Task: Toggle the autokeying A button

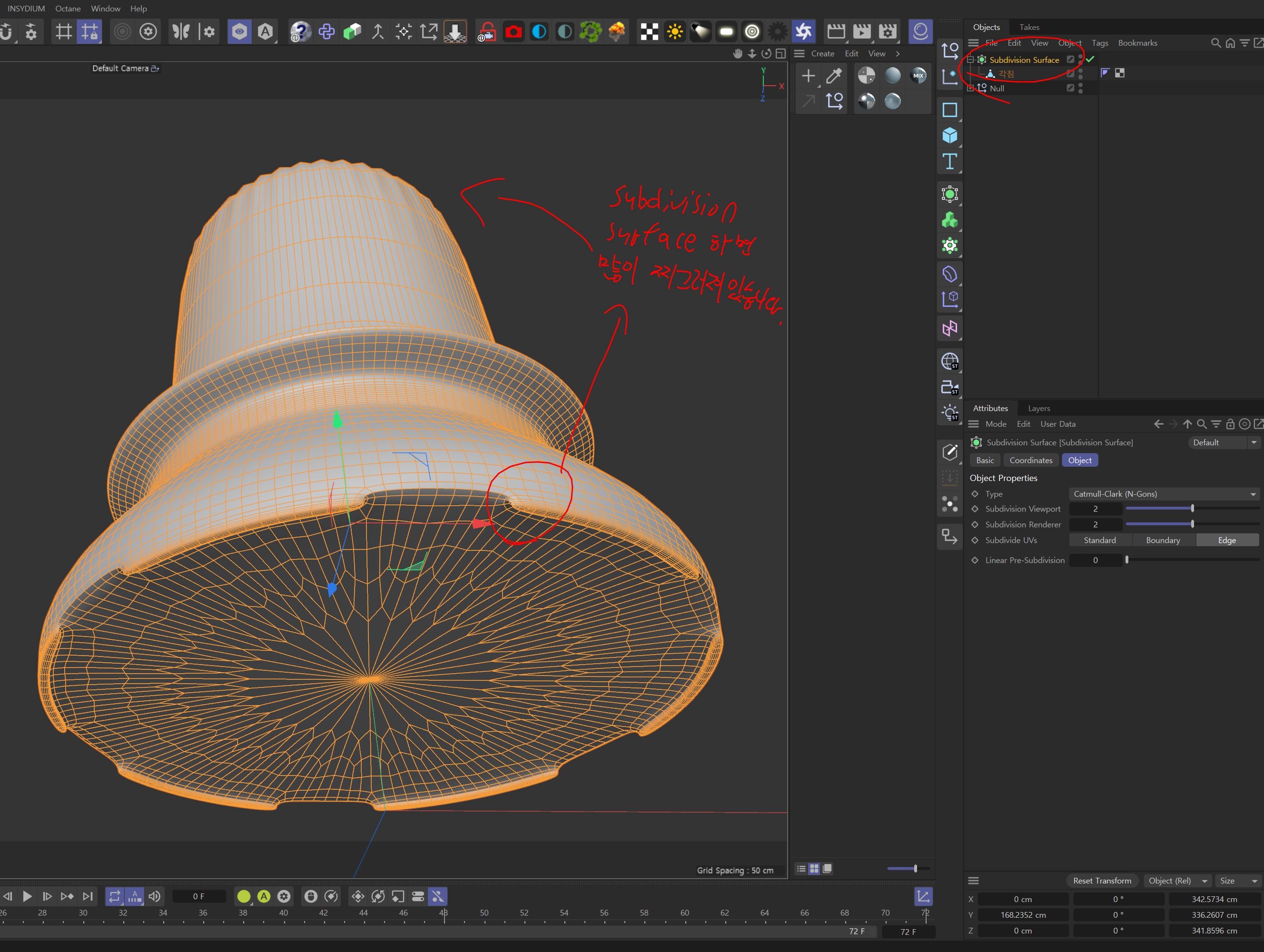Action: [264, 896]
